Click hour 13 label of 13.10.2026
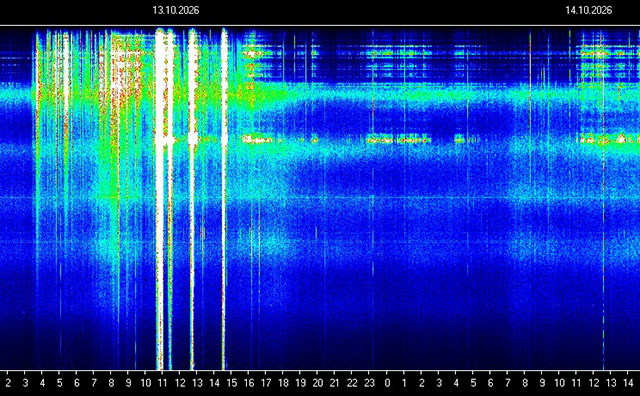 tap(198, 383)
